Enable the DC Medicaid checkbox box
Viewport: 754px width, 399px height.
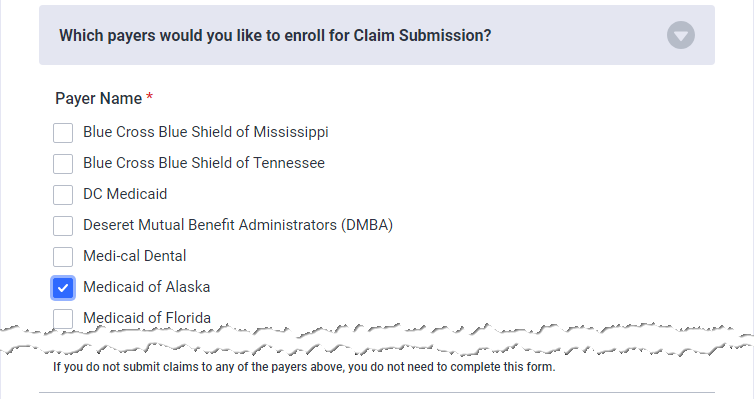tap(63, 195)
